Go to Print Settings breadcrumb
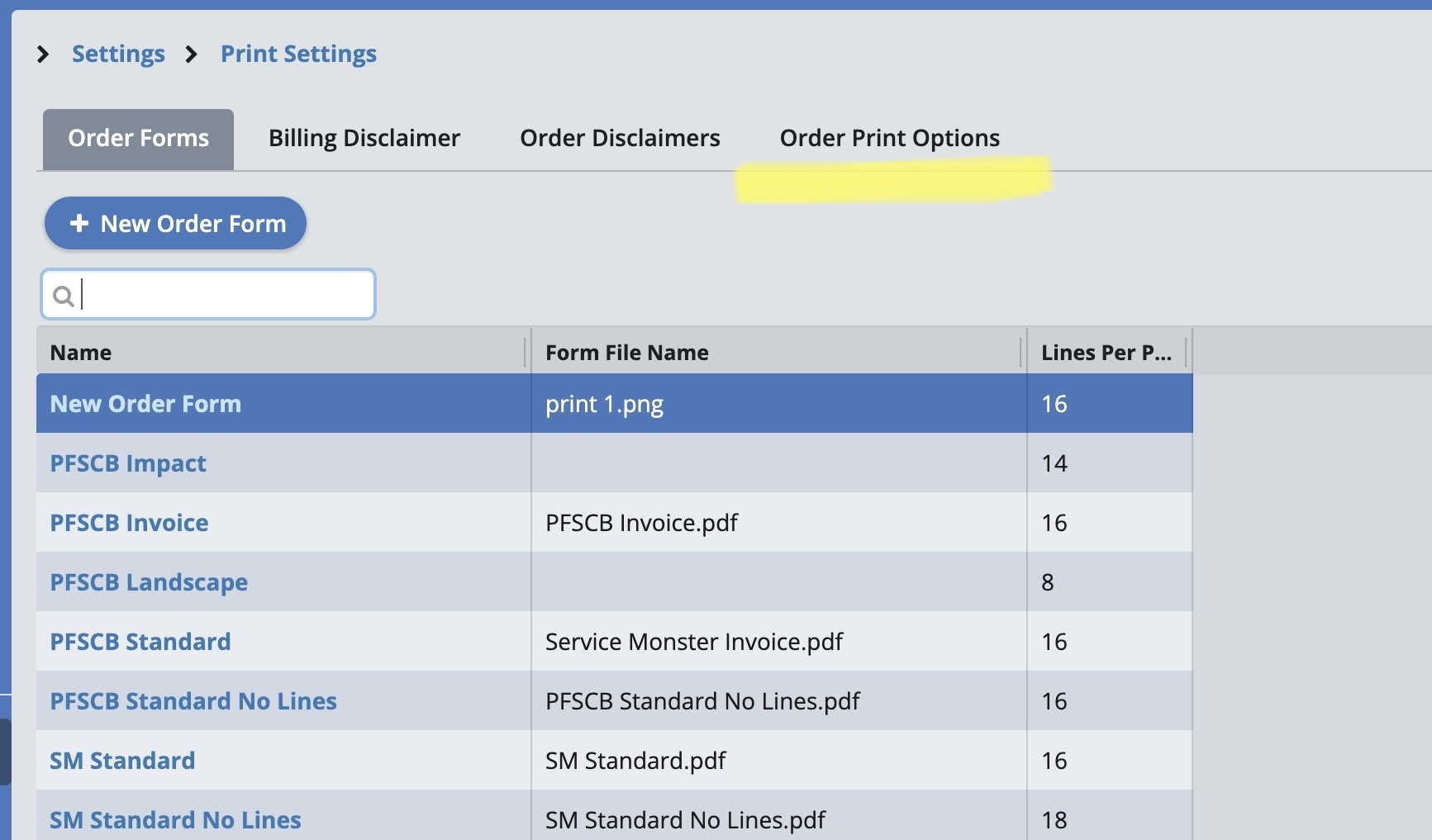This screenshot has width=1432, height=840. [298, 55]
